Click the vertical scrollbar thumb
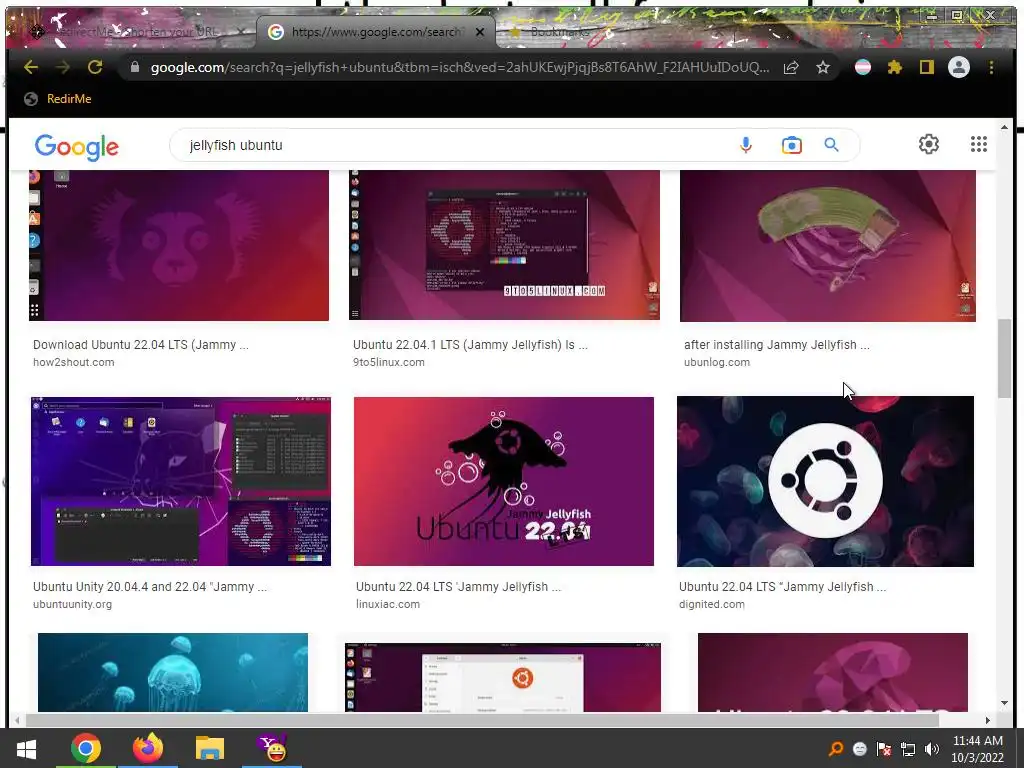The image size is (1024, 768). click(1004, 358)
